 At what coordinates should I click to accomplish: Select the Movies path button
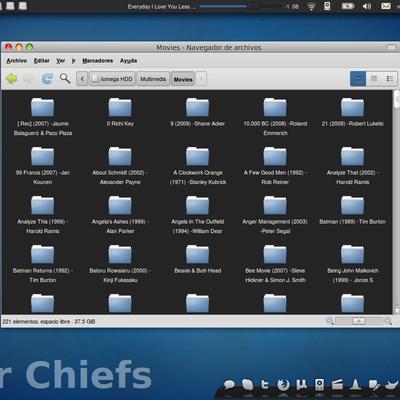click(183, 79)
